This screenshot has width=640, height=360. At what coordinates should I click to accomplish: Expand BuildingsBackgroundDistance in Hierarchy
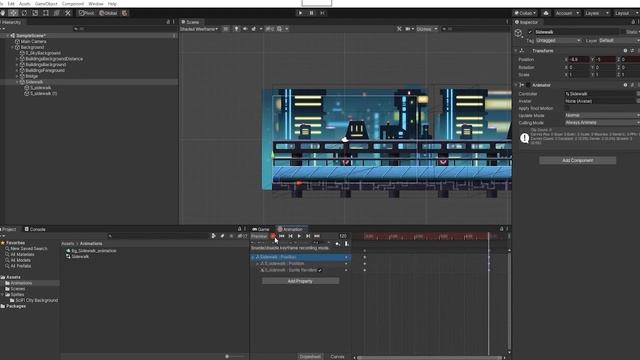pos(17,59)
